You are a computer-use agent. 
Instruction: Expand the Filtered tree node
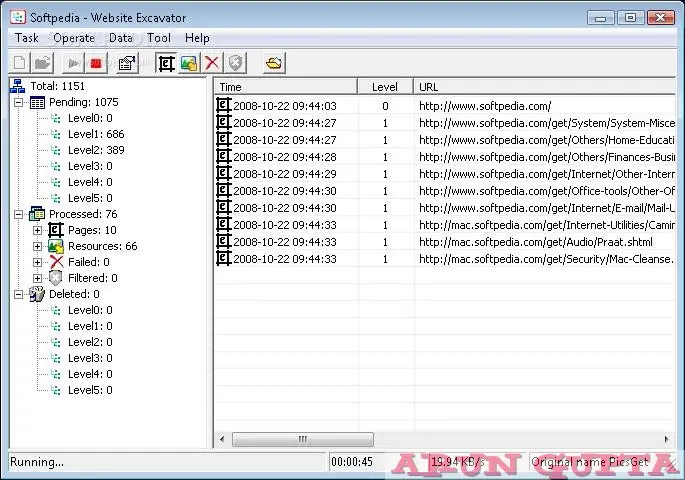[x=38, y=278]
